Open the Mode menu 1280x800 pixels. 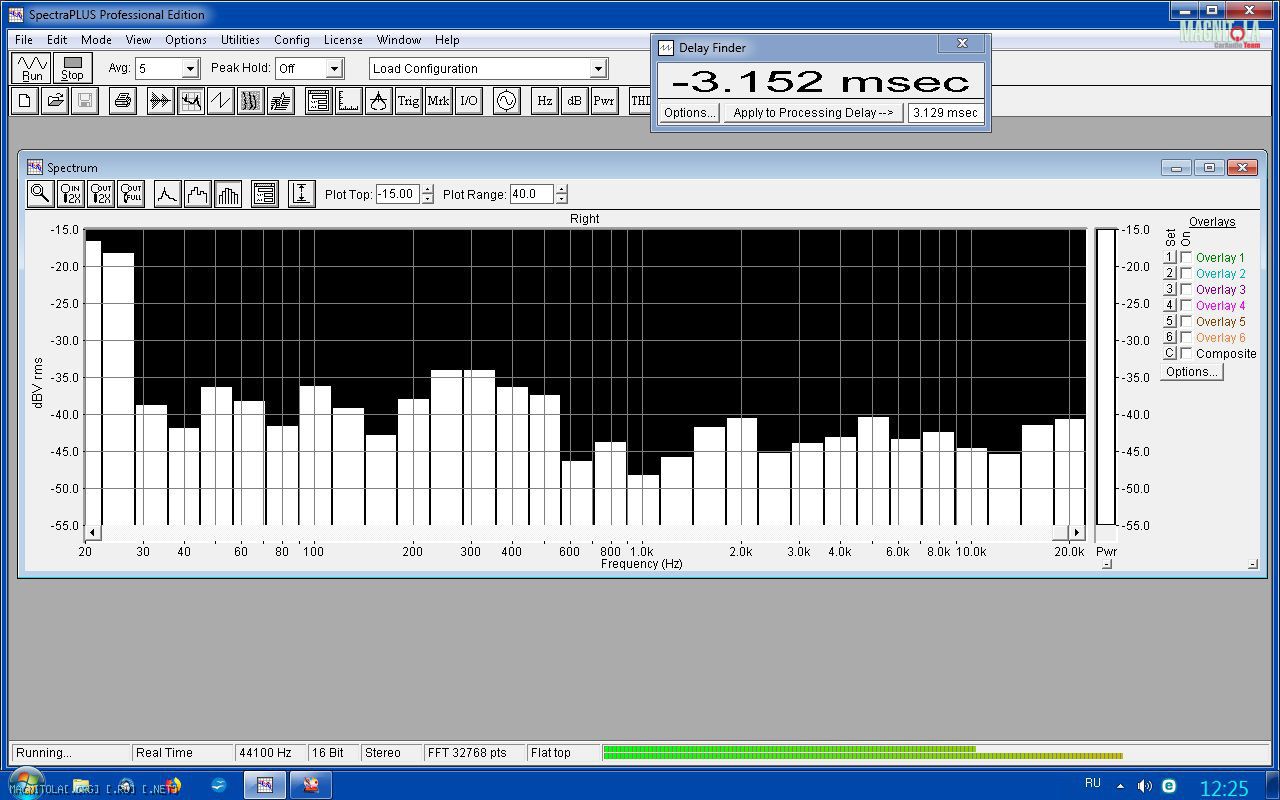(96, 40)
